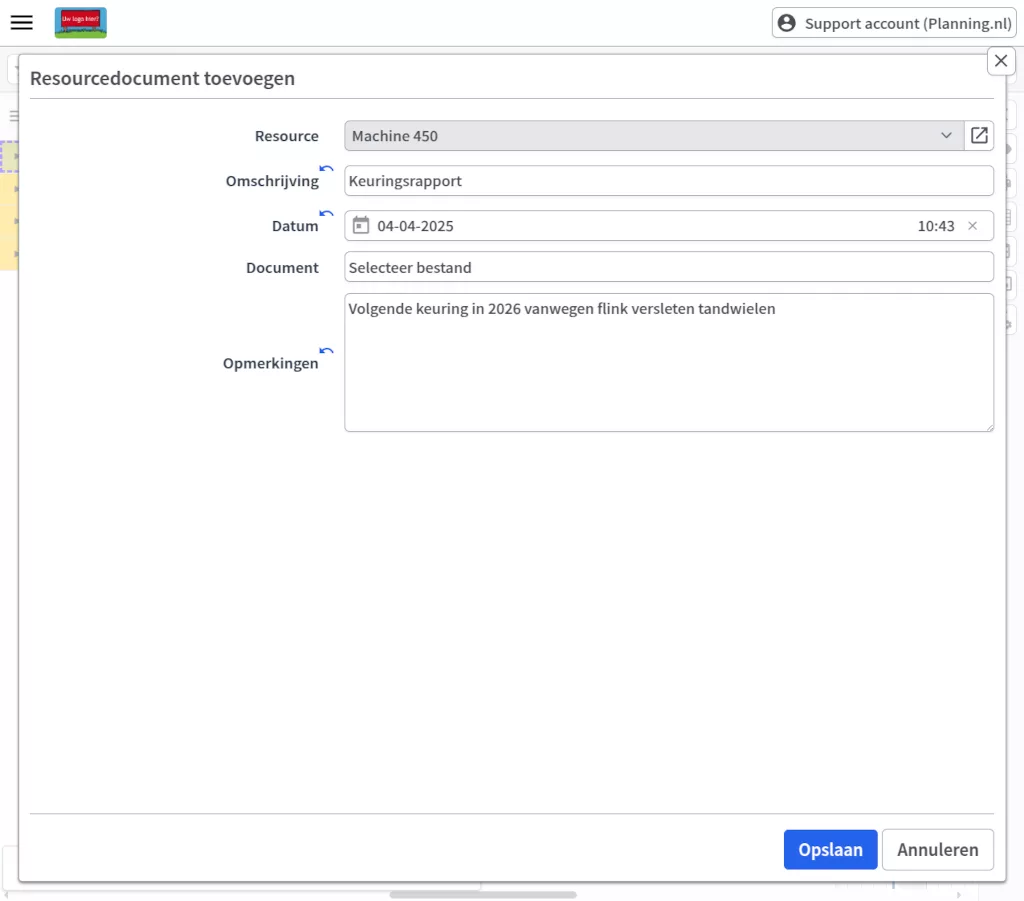This screenshot has width=1024, height=901.
Task: Open Machine 450 resource in new window
Action: click(x=979, y=136)
